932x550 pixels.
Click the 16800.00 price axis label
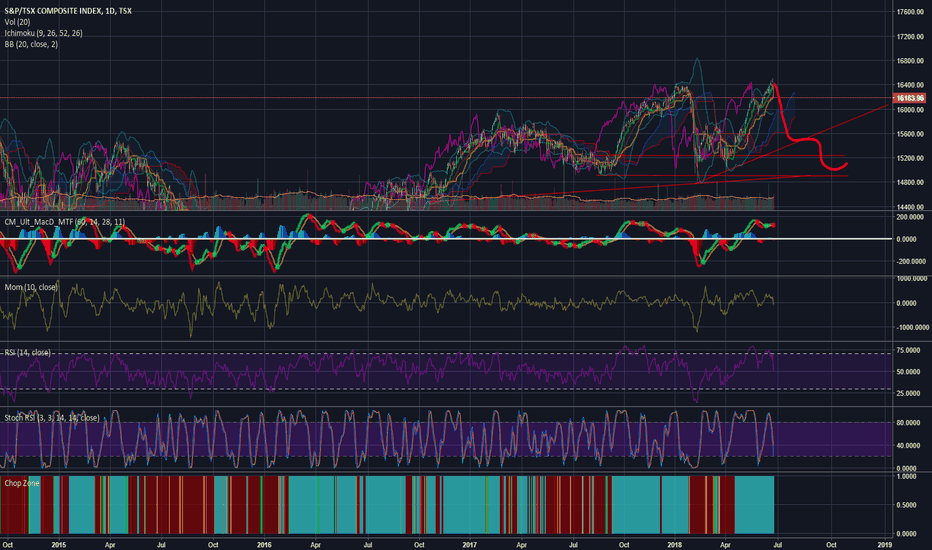point(911,61)
